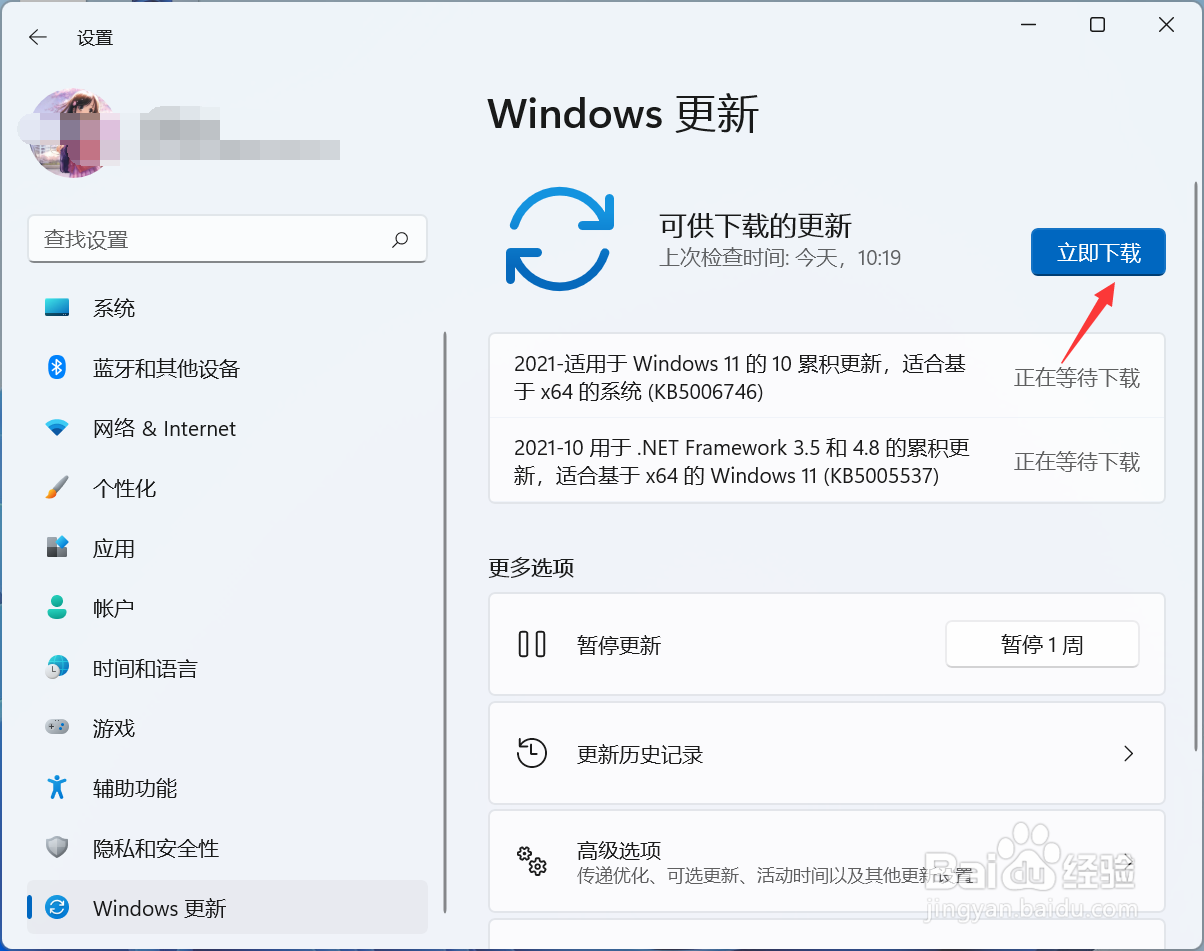Minimize the 设置 window
The height and width of the screenshot is (951, 1204).
(x=1028, y=25)
